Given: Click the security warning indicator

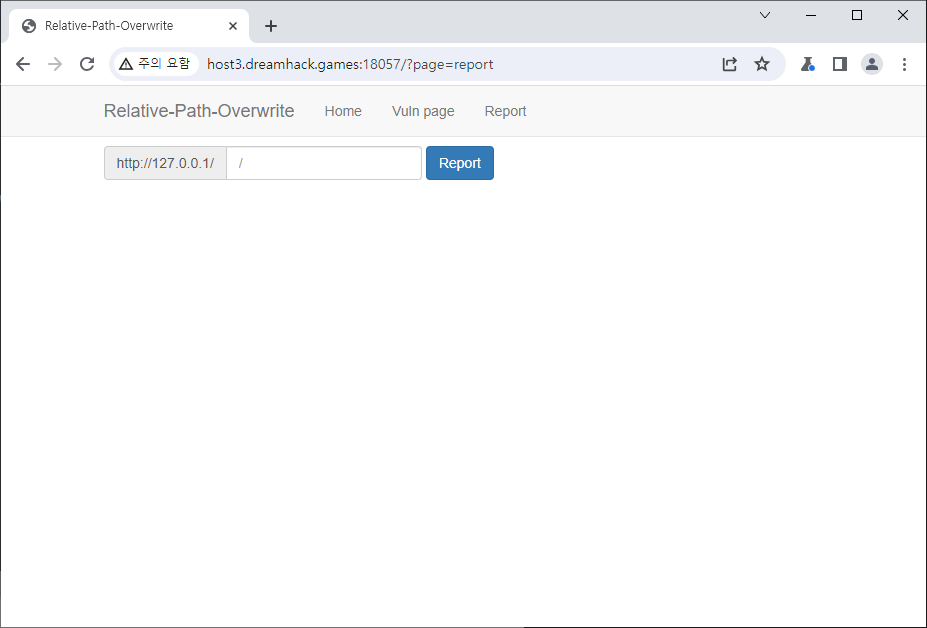Looking at the screenshot, I should pos(154,64).
